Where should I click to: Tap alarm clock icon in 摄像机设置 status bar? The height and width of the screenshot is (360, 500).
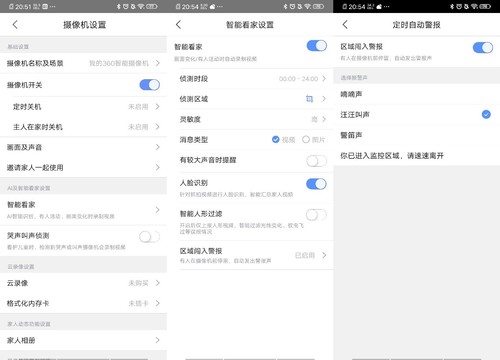click(x=126, y=6)
